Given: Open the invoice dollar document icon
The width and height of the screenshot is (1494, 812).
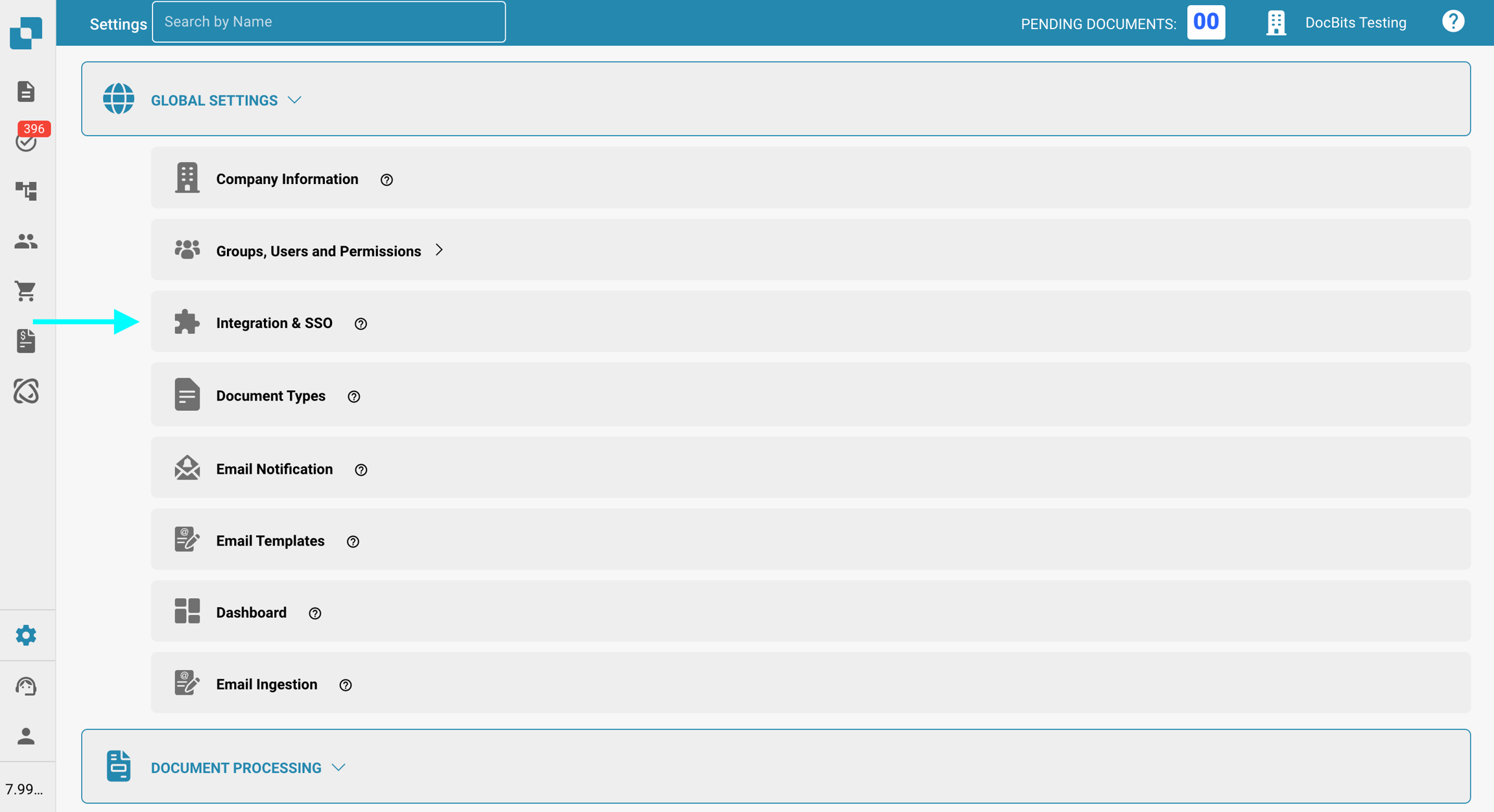Looking at the screenshot, I should click(x=26, y=341).
